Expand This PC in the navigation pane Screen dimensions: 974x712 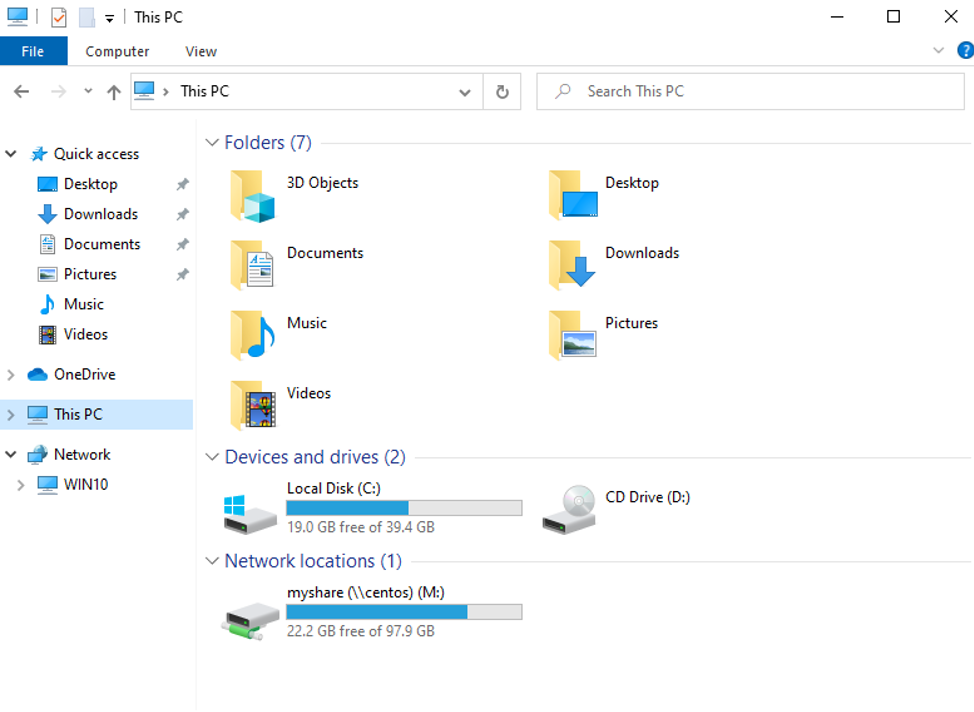tap(10, 414)
